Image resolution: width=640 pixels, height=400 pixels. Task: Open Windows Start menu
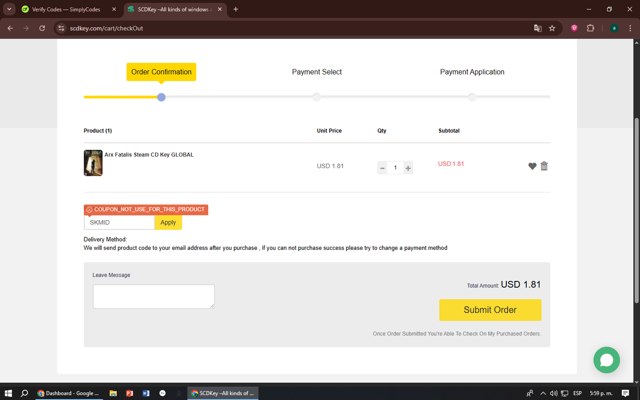click(x=8, y=393)
